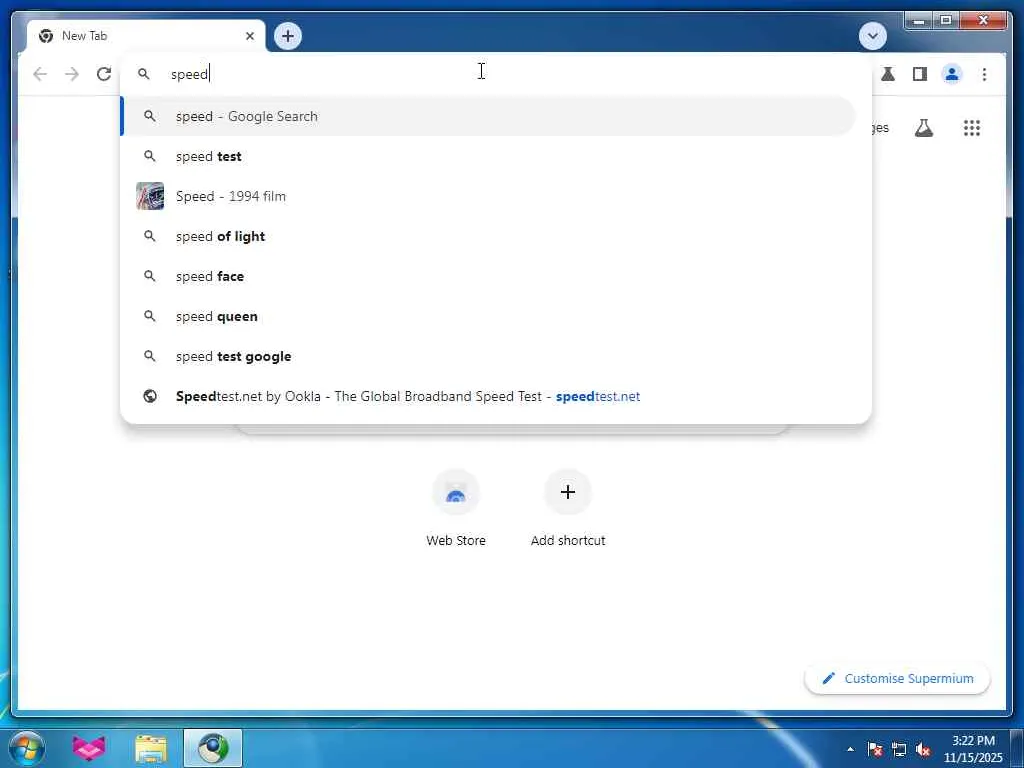Screen dimensions: 1024x768
Task: Open the Speedtest.net by Ookla suggestion
Action: pyautogui.click(x=488, y=396)
